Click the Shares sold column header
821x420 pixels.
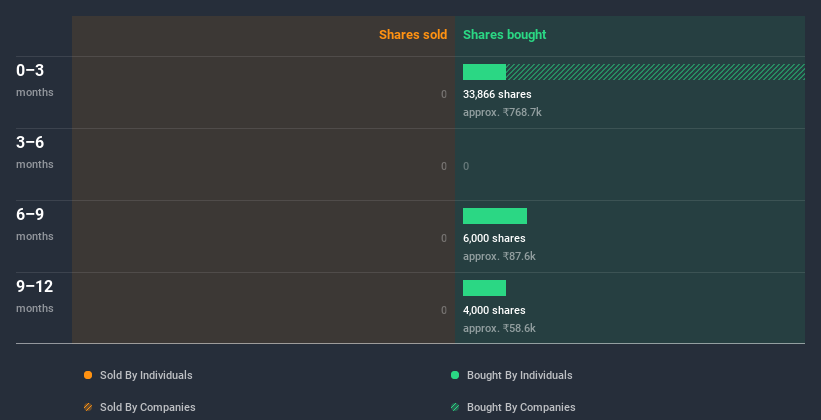pos(413,35)
